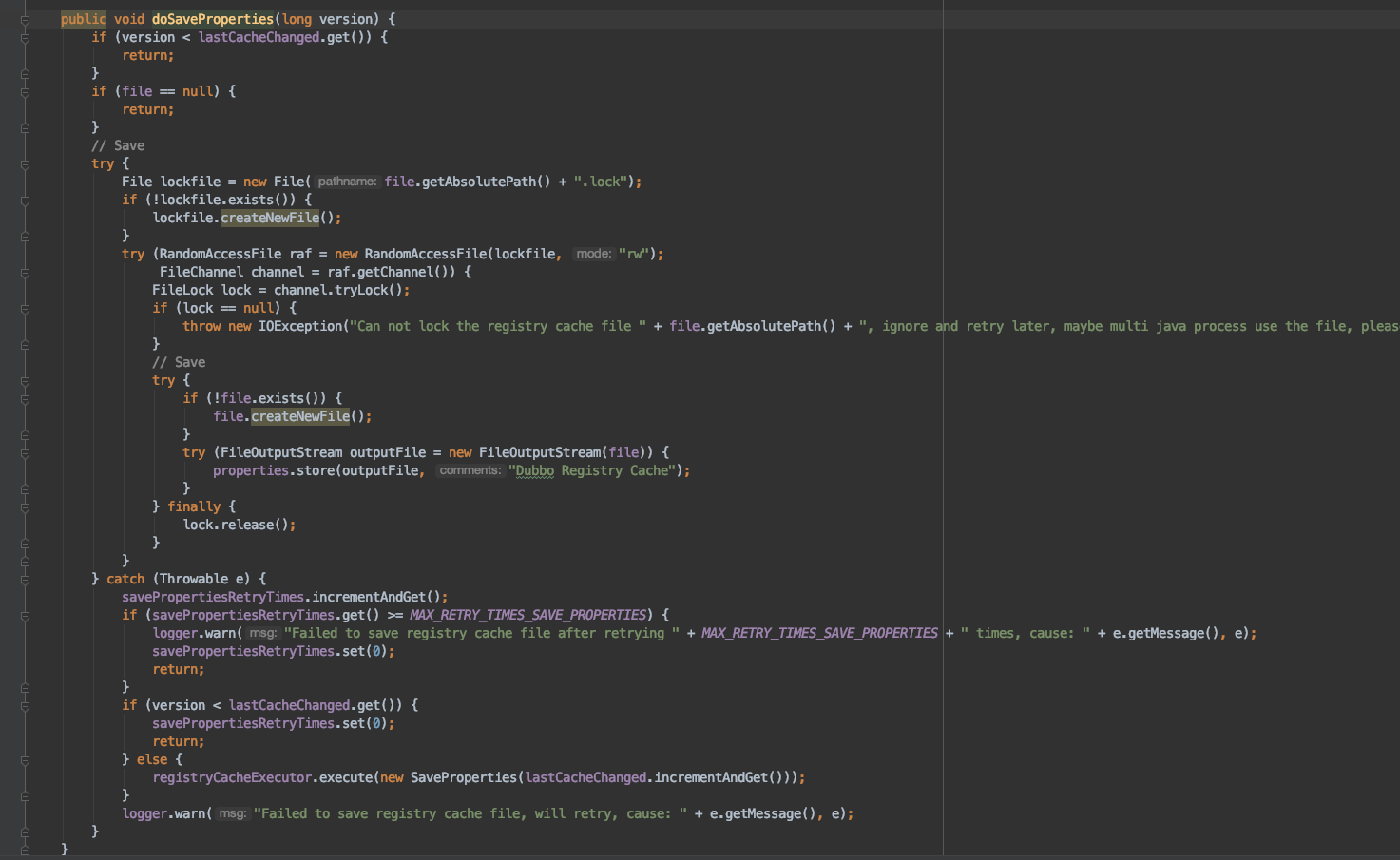Click MAX_RETRY_TIMES_SAVE_PROPERTIES in the if condition
The width and height of the screenshot is (1400, 860).
(x=528, y=615)
